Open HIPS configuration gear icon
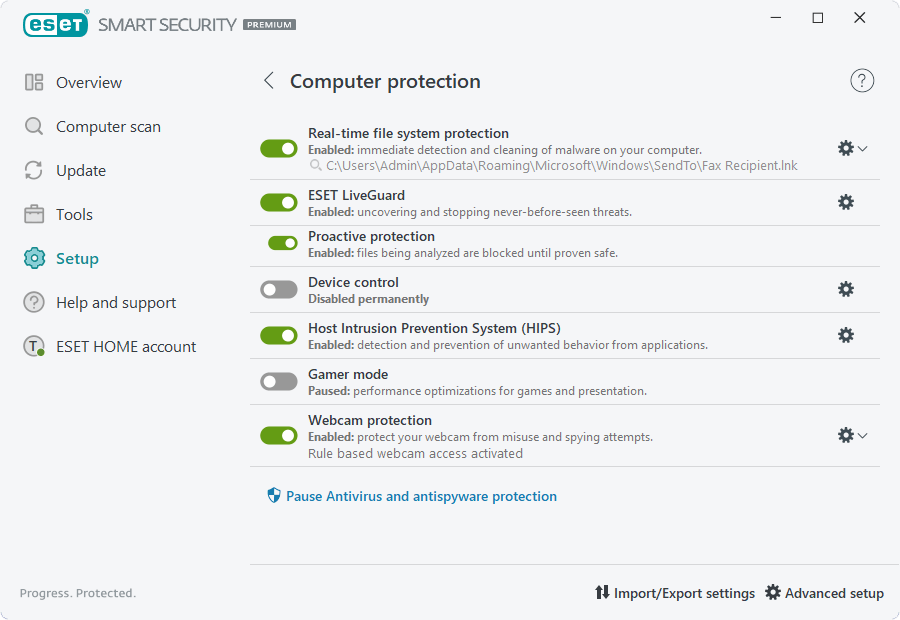 (x=846, y=335)
